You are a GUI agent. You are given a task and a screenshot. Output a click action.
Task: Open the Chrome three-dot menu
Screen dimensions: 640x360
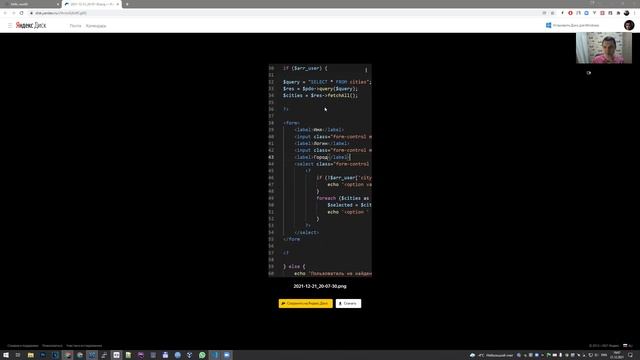(634, 13)
